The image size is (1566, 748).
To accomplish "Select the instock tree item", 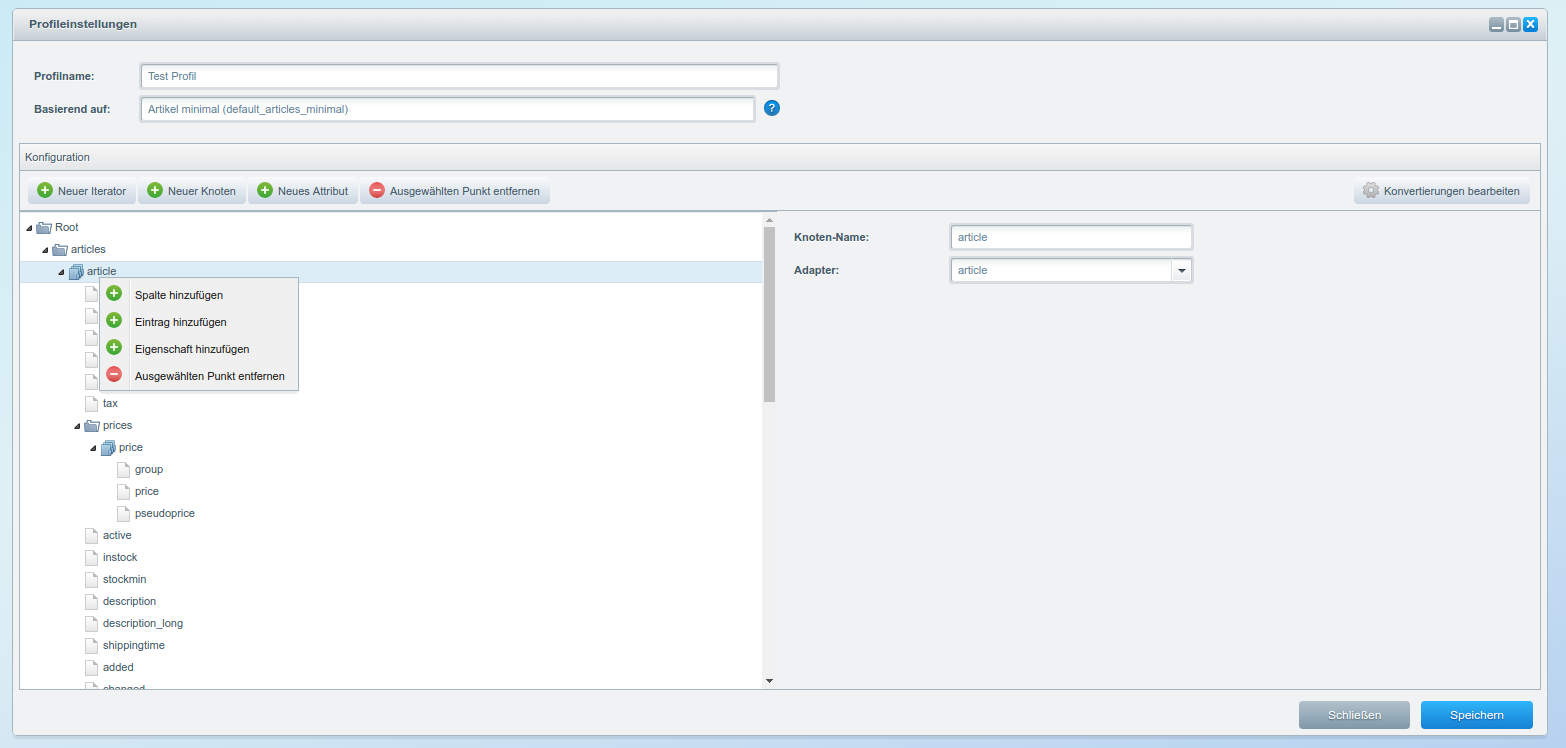I will pos(120,557).
